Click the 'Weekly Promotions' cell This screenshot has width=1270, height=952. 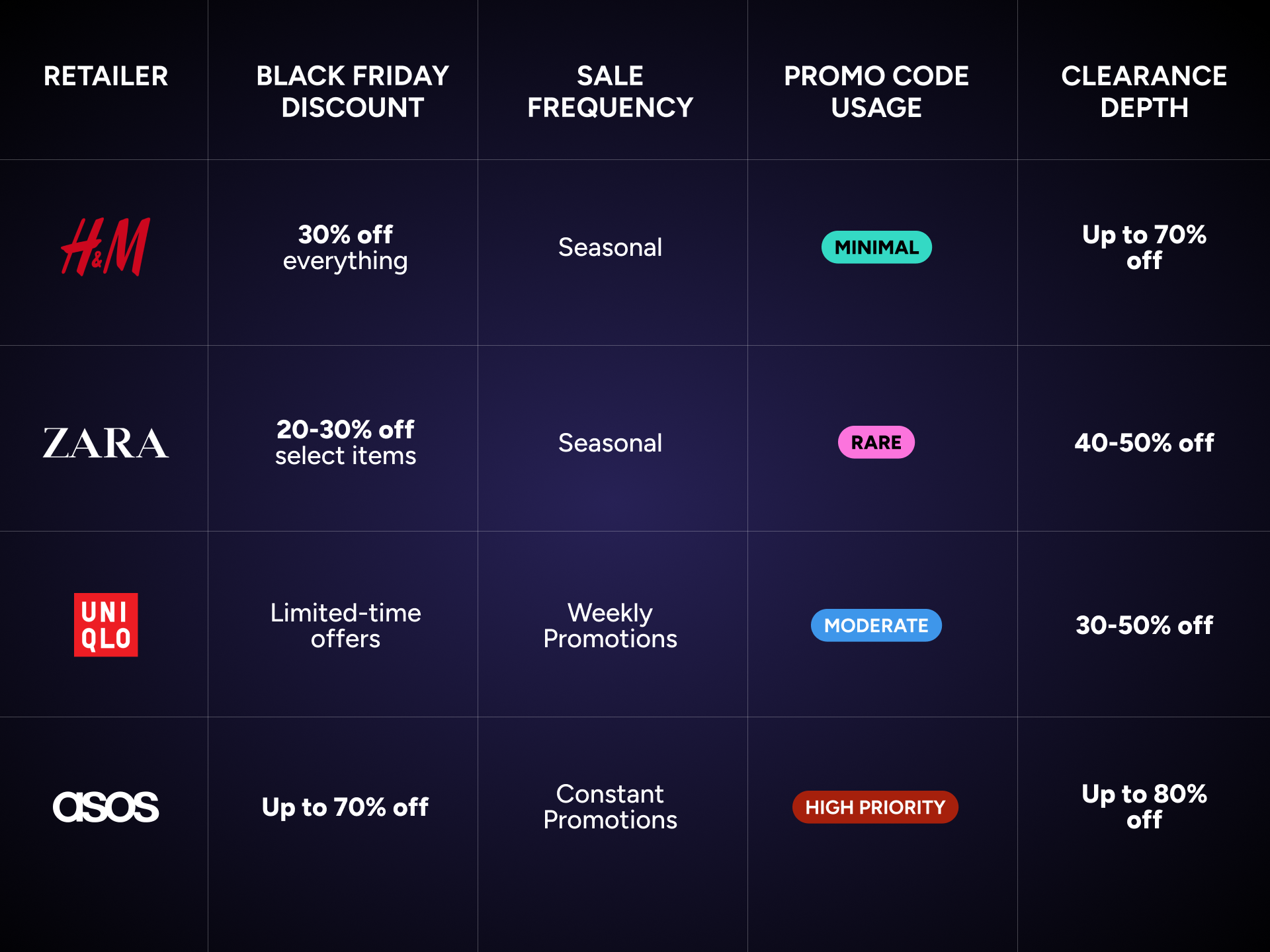click(x=610, y=625)
